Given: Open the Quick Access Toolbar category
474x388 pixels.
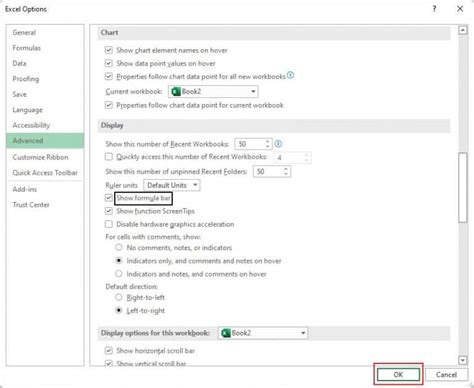Looking at the screenshot, I should (45, 173).
